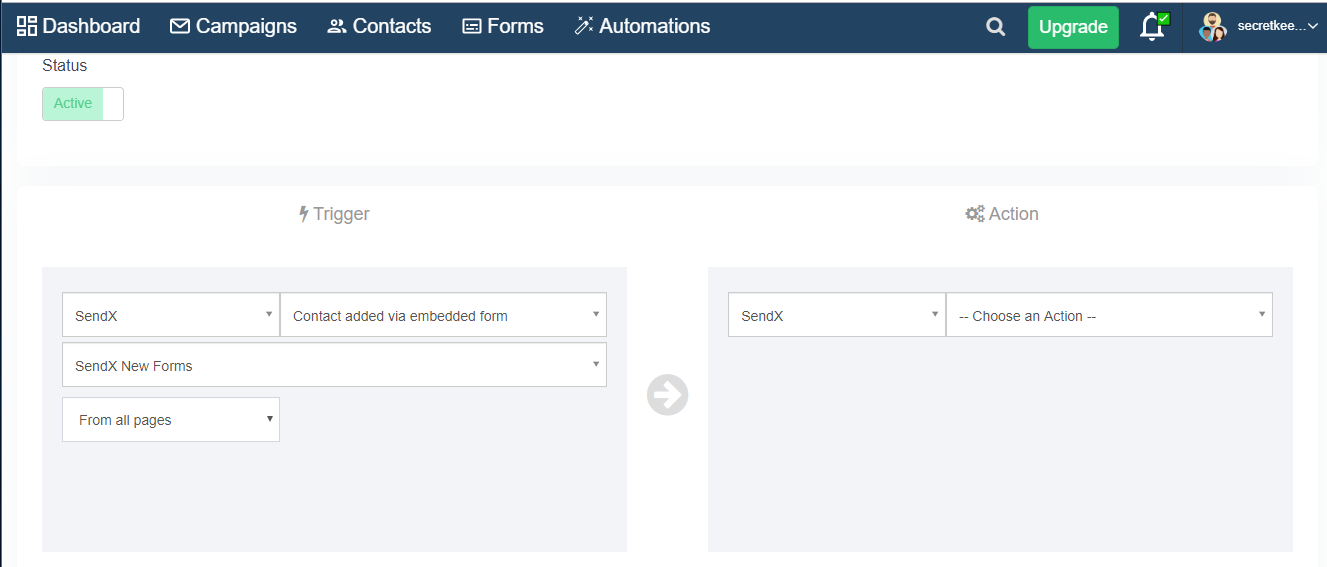Click the Forms card icon
Image resolution: width=1327 pixels, height=567 pixels.
coord(472,26)
